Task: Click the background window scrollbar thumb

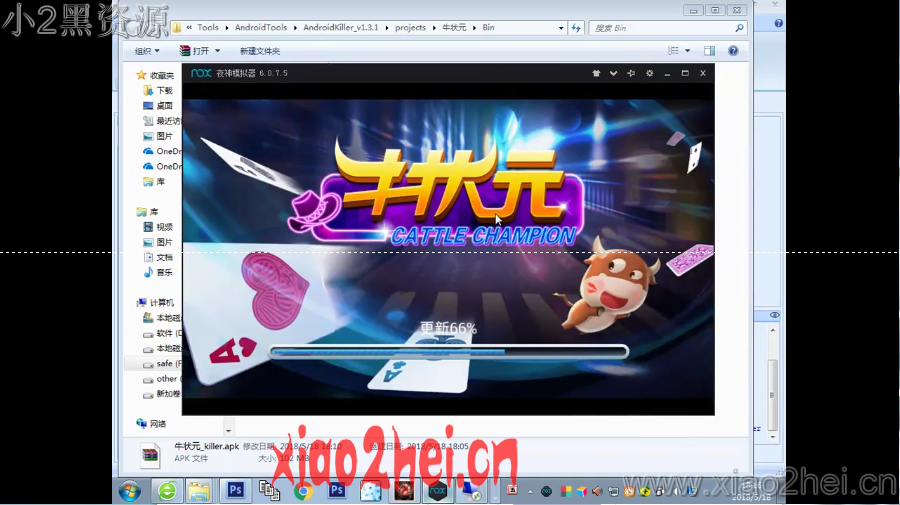Action: click(773, 394)
